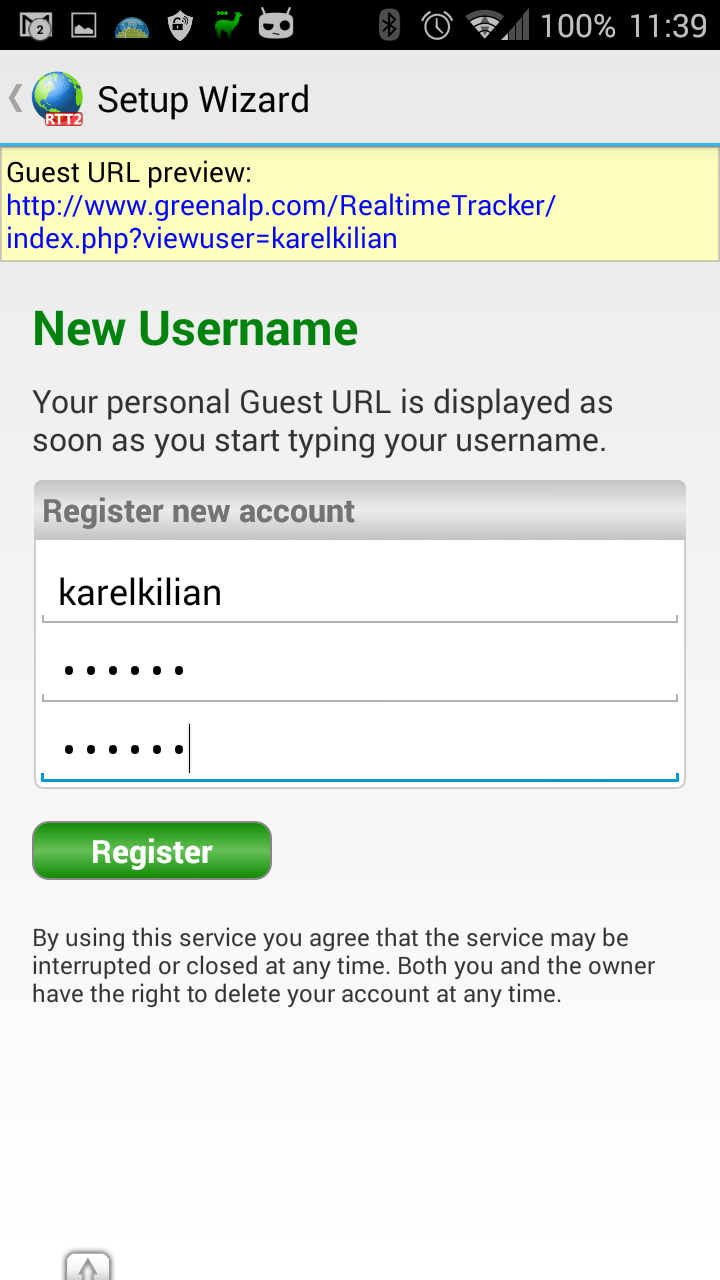720x1280 pixels.
Task: Tap the CyanogenMod robot status icon
Action: (x=276, y=25)
